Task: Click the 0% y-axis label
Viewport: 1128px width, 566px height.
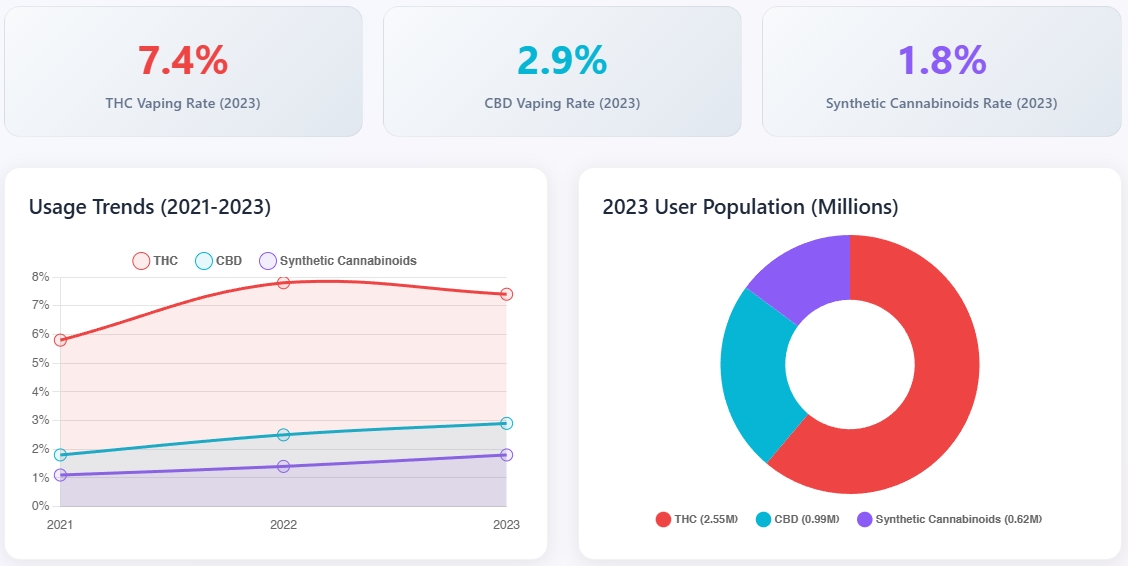Action: pyautogui.click(x=40, y=506)
